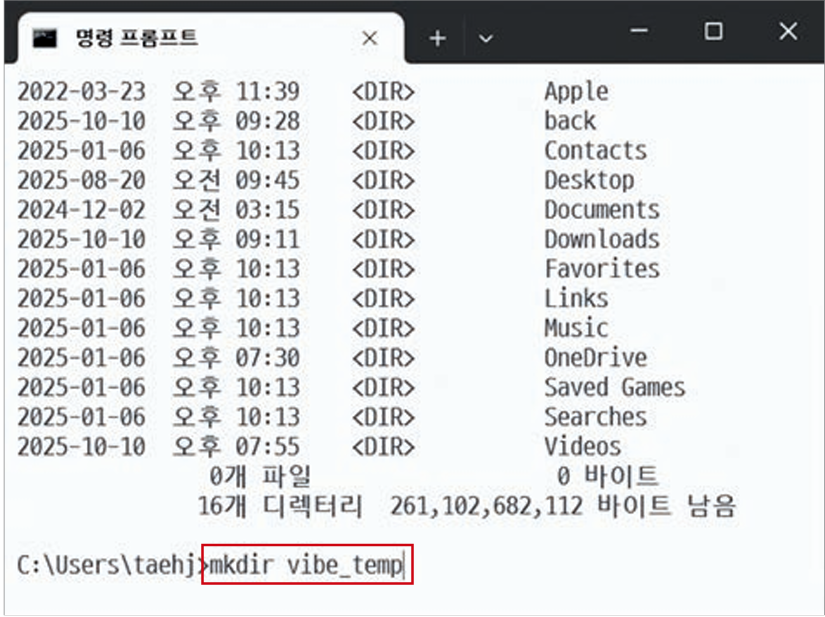Click the Apple directory name
This screenshot has height=617, width=825.
[576, 92]
